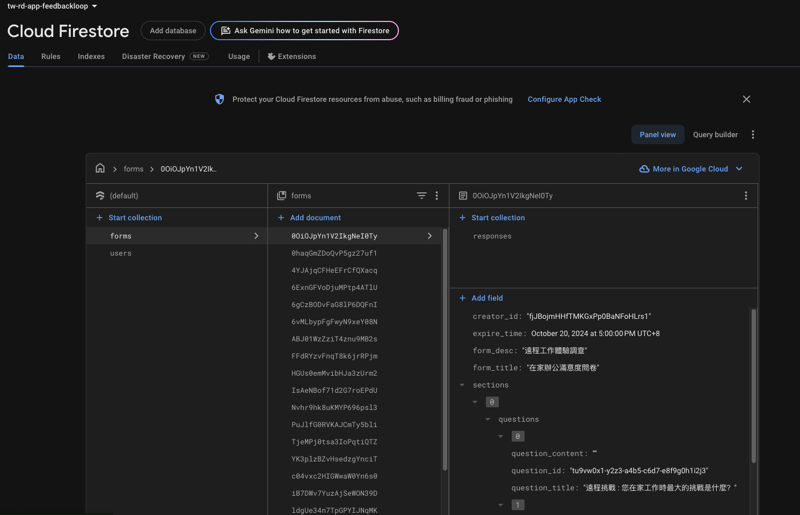This screenshot has width=800, height=515.
Task: Open the responses subcollection
Action: 492,236
